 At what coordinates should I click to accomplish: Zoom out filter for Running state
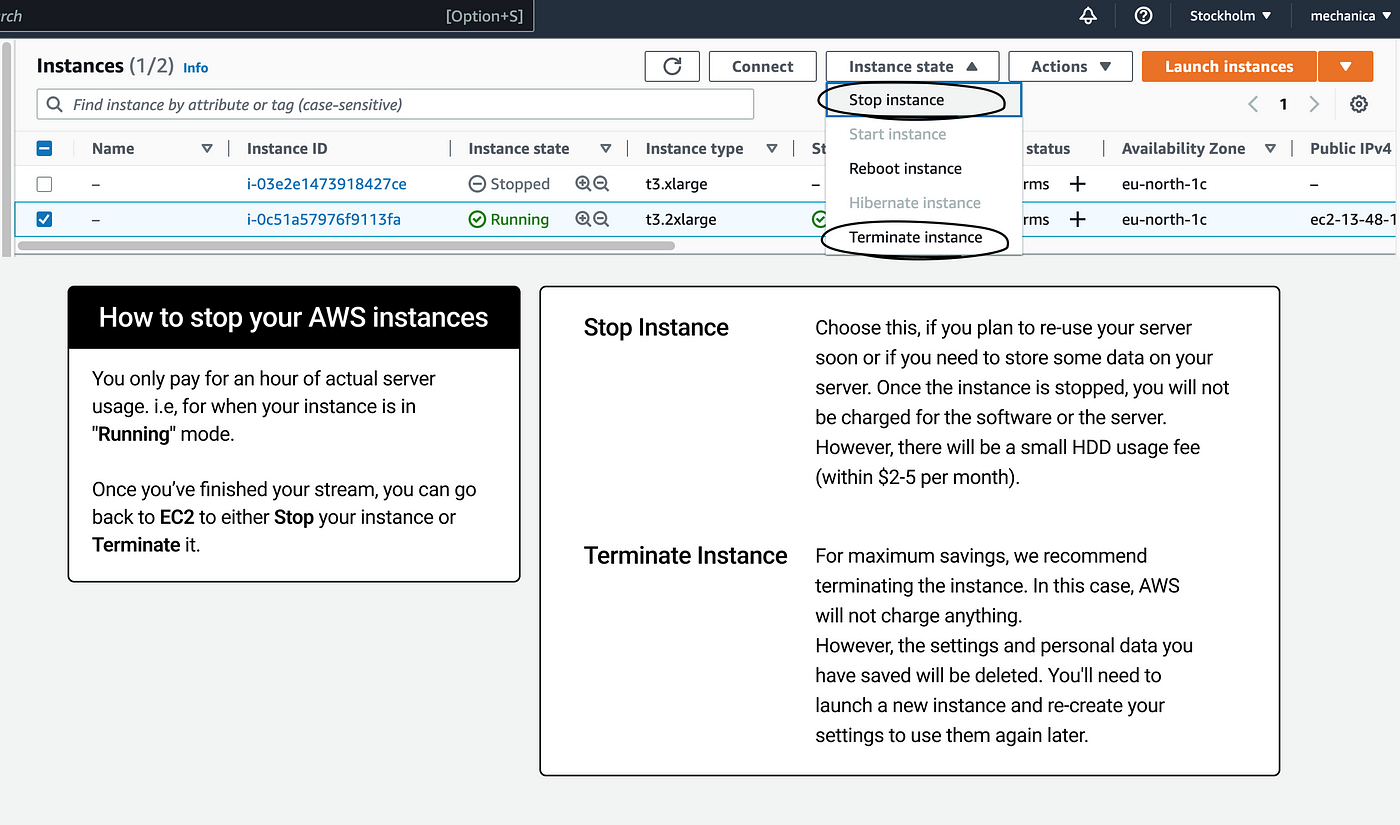601,219
